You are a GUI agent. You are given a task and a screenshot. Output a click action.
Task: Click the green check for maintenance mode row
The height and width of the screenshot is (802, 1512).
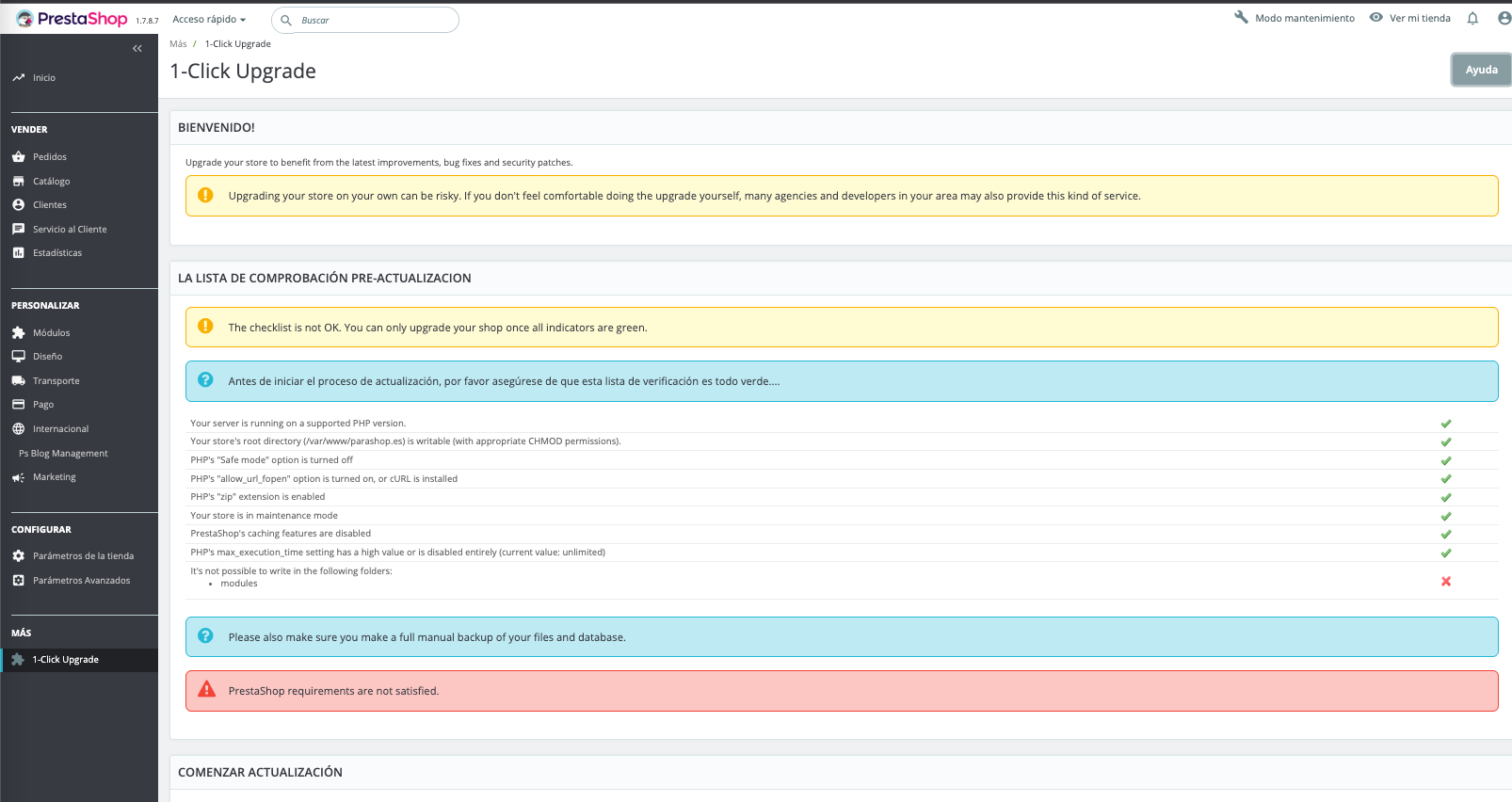[x=1446, y=516]
